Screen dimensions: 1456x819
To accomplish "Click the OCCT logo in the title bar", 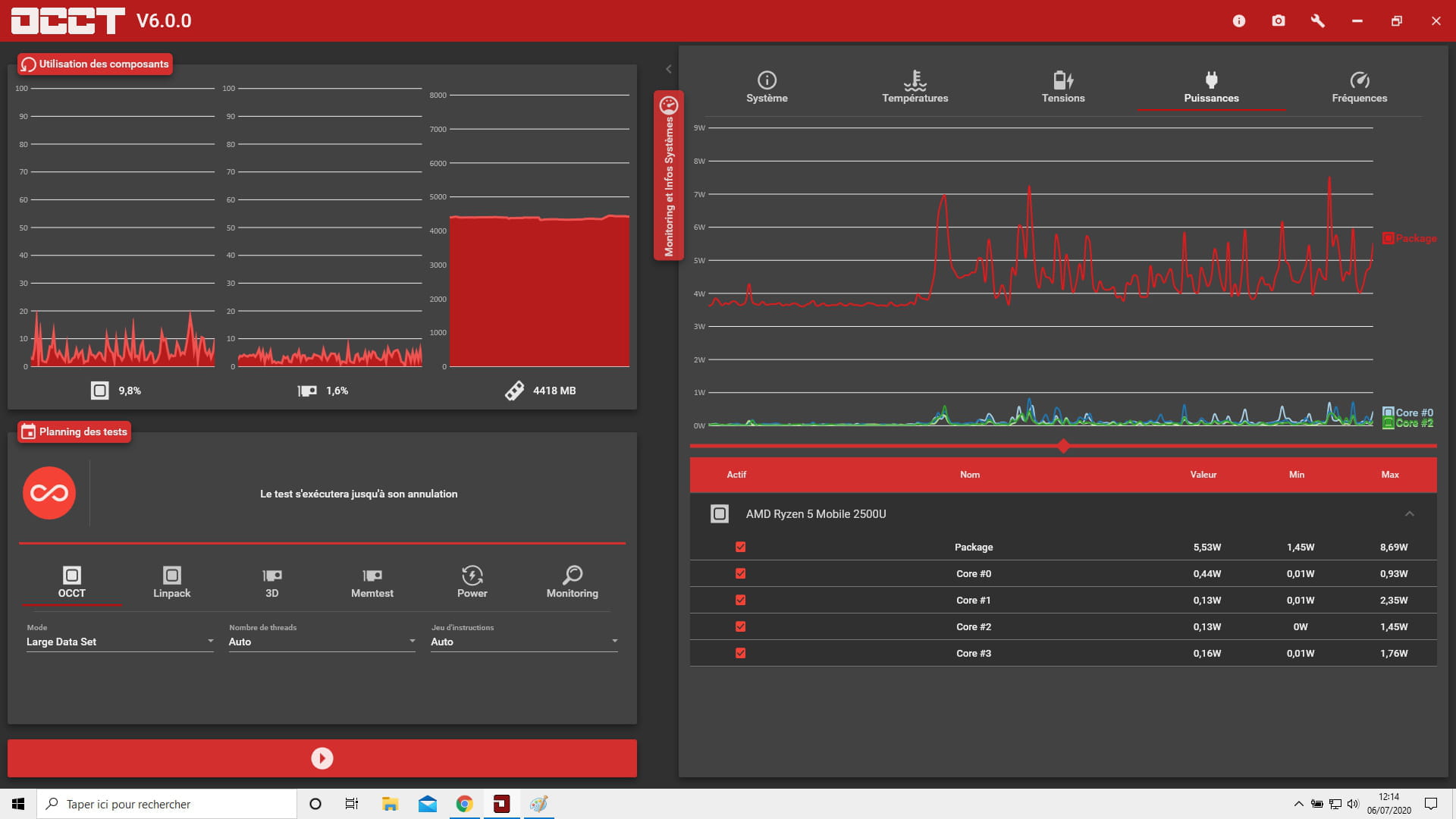I will click(x=67, y=20).
